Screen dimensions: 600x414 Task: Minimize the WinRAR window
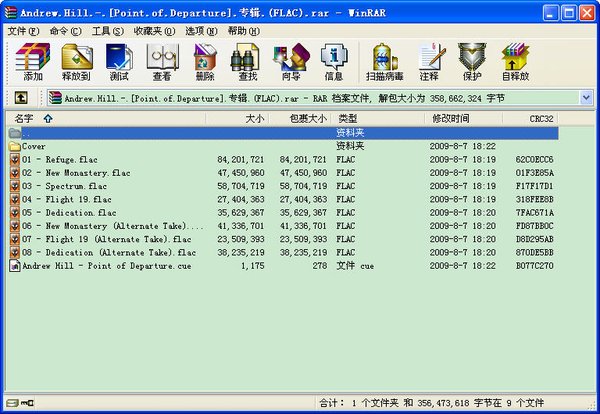(550, 13)
